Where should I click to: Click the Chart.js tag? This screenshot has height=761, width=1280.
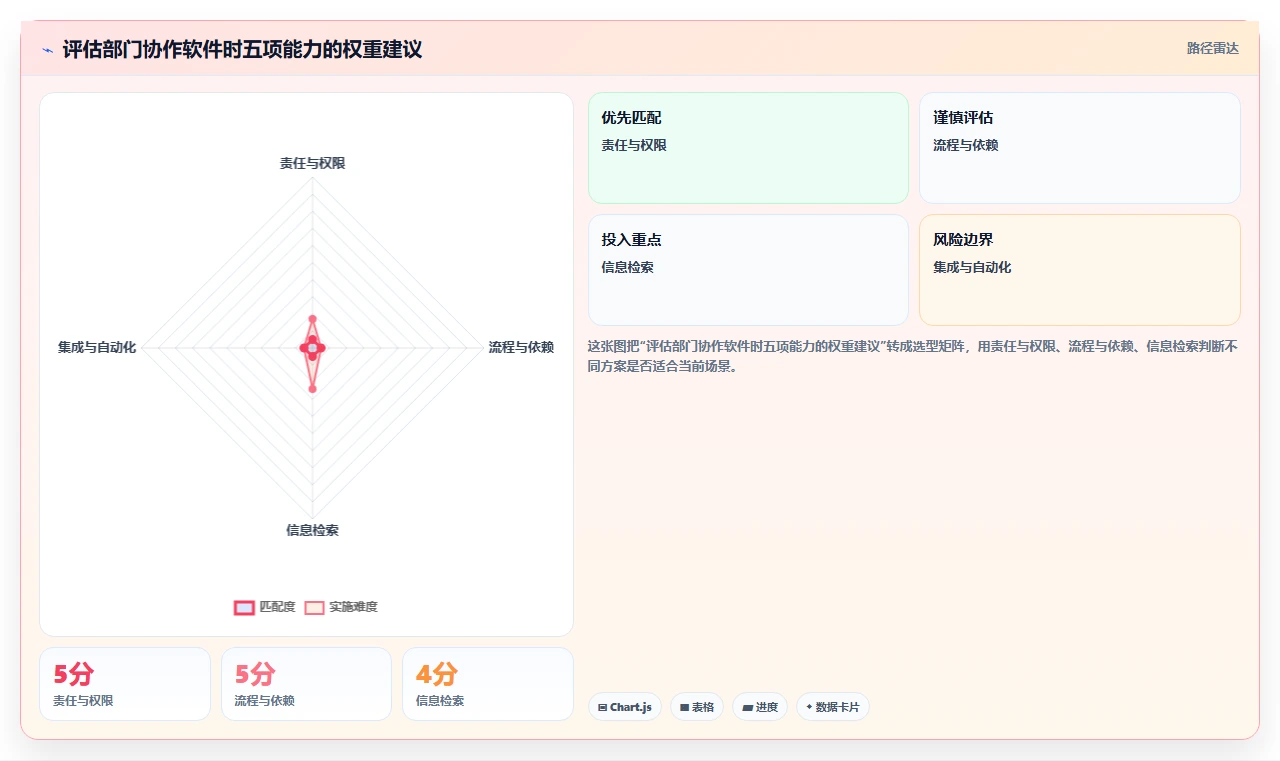coord(625,707)
